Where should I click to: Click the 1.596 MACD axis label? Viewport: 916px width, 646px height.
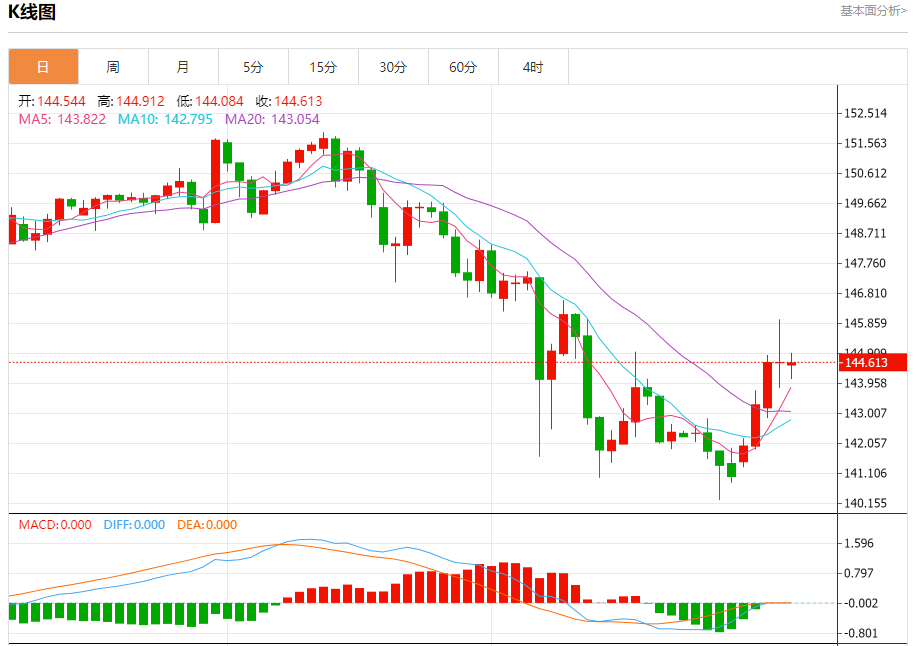859,543
